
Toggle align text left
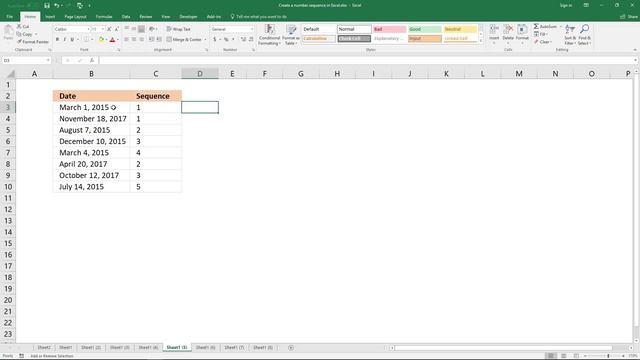(127, 40)
